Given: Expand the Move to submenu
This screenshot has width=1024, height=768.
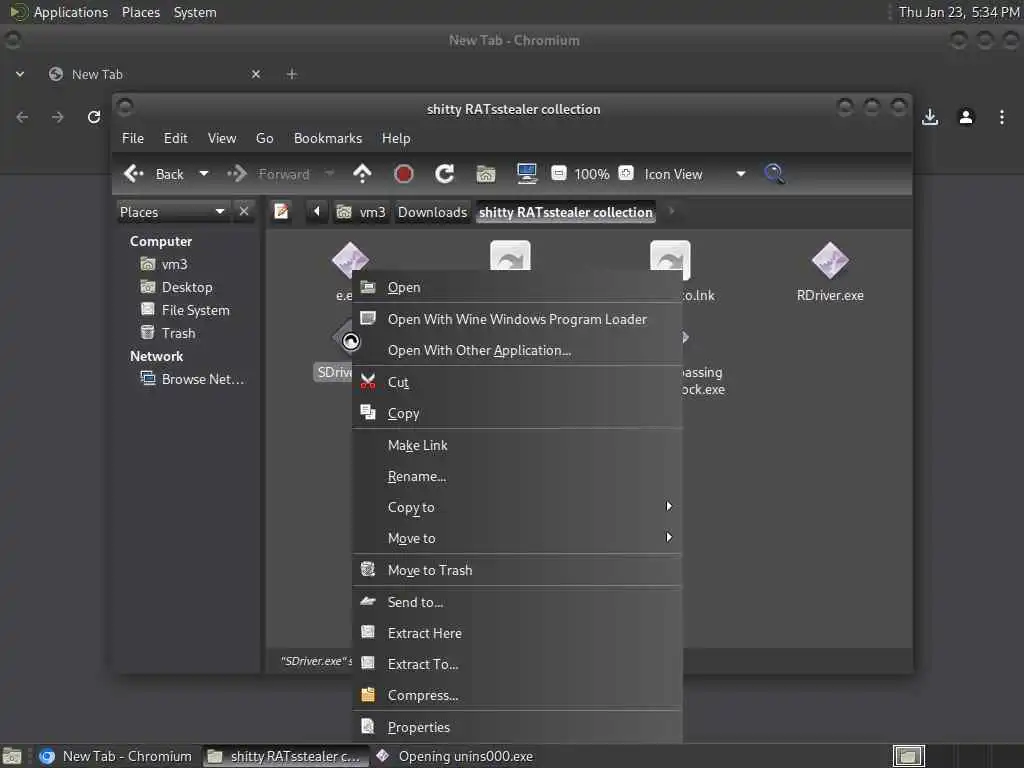Looking at the screenshot, I should [517, 539].
